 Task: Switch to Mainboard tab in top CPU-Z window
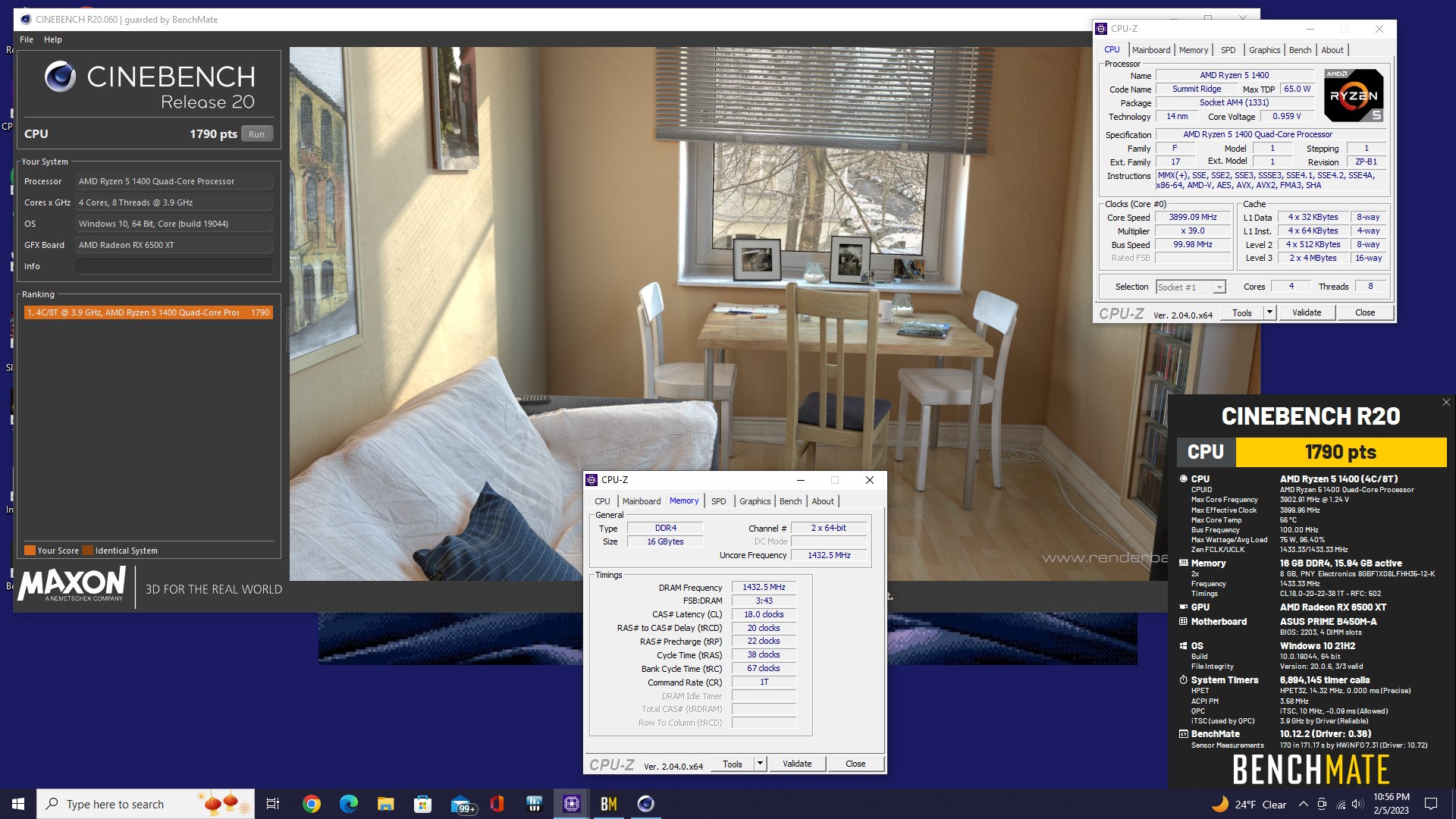pyautogui.click(x=1150, y=50)
